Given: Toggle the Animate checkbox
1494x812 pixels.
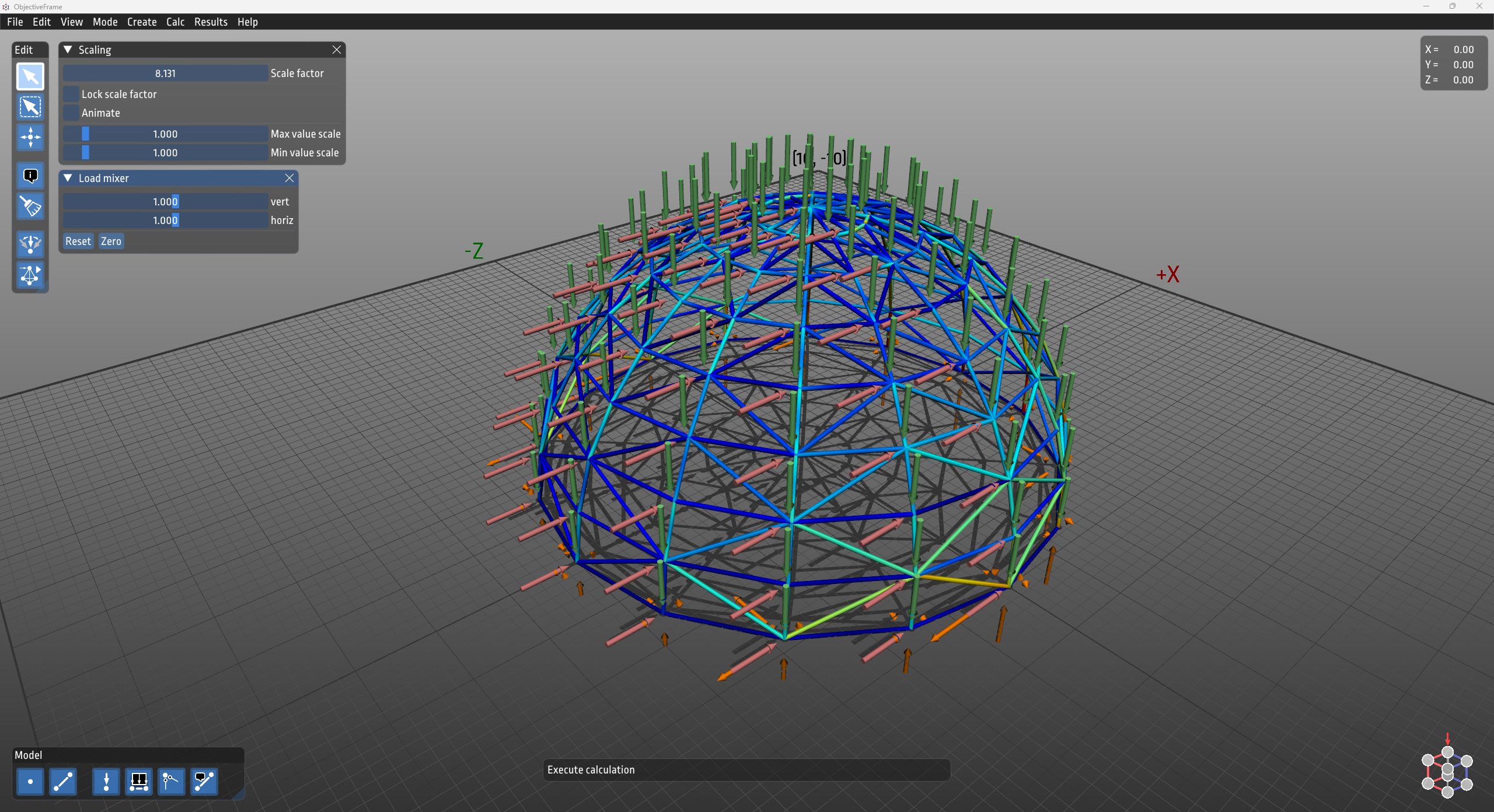Looking at the screenshot, I should point(71,113).
